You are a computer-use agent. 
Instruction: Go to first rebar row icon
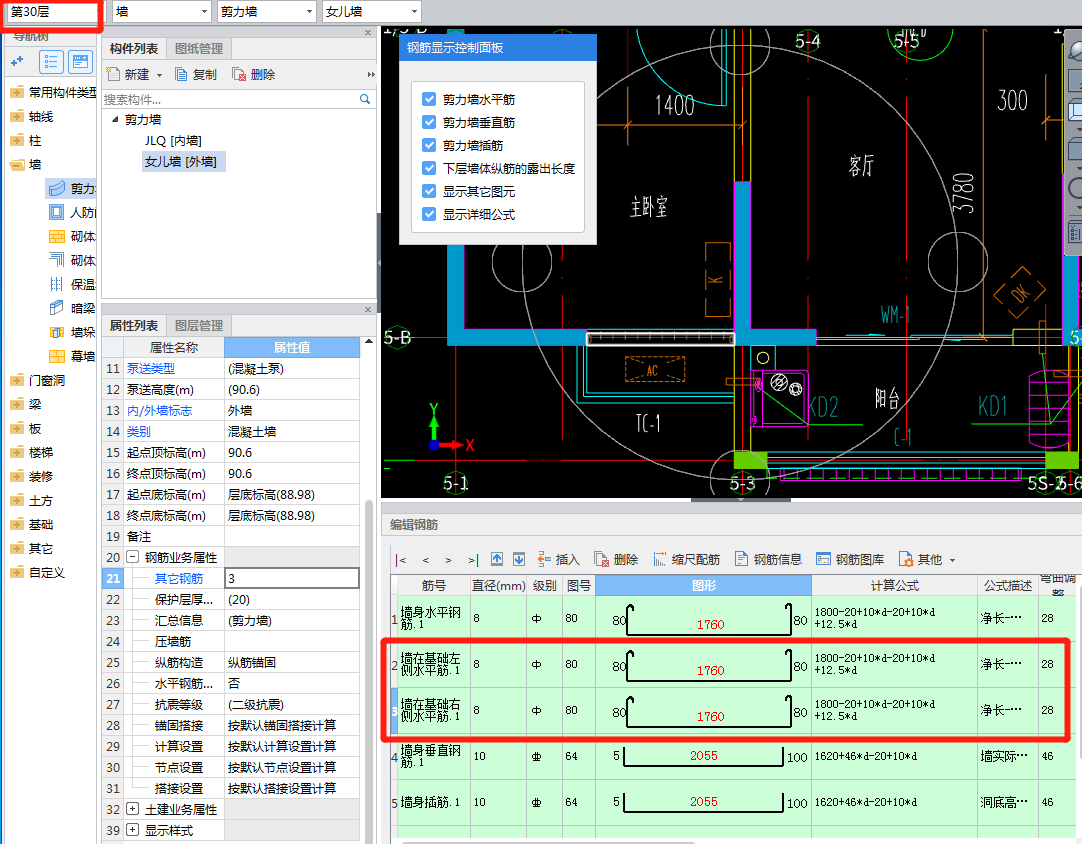click(x=401, y=560)
